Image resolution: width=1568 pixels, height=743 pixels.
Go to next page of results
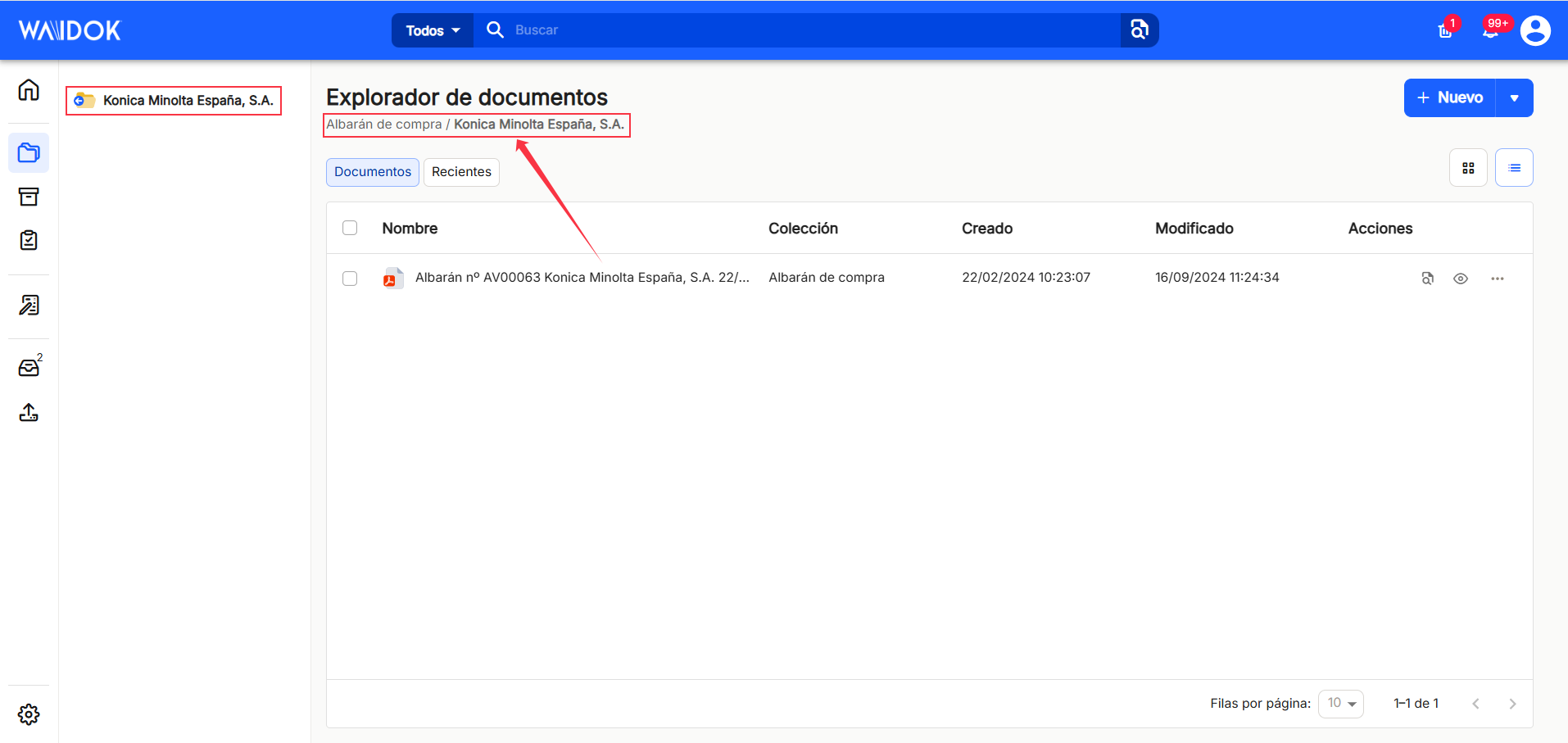[x=1512, y=704]
